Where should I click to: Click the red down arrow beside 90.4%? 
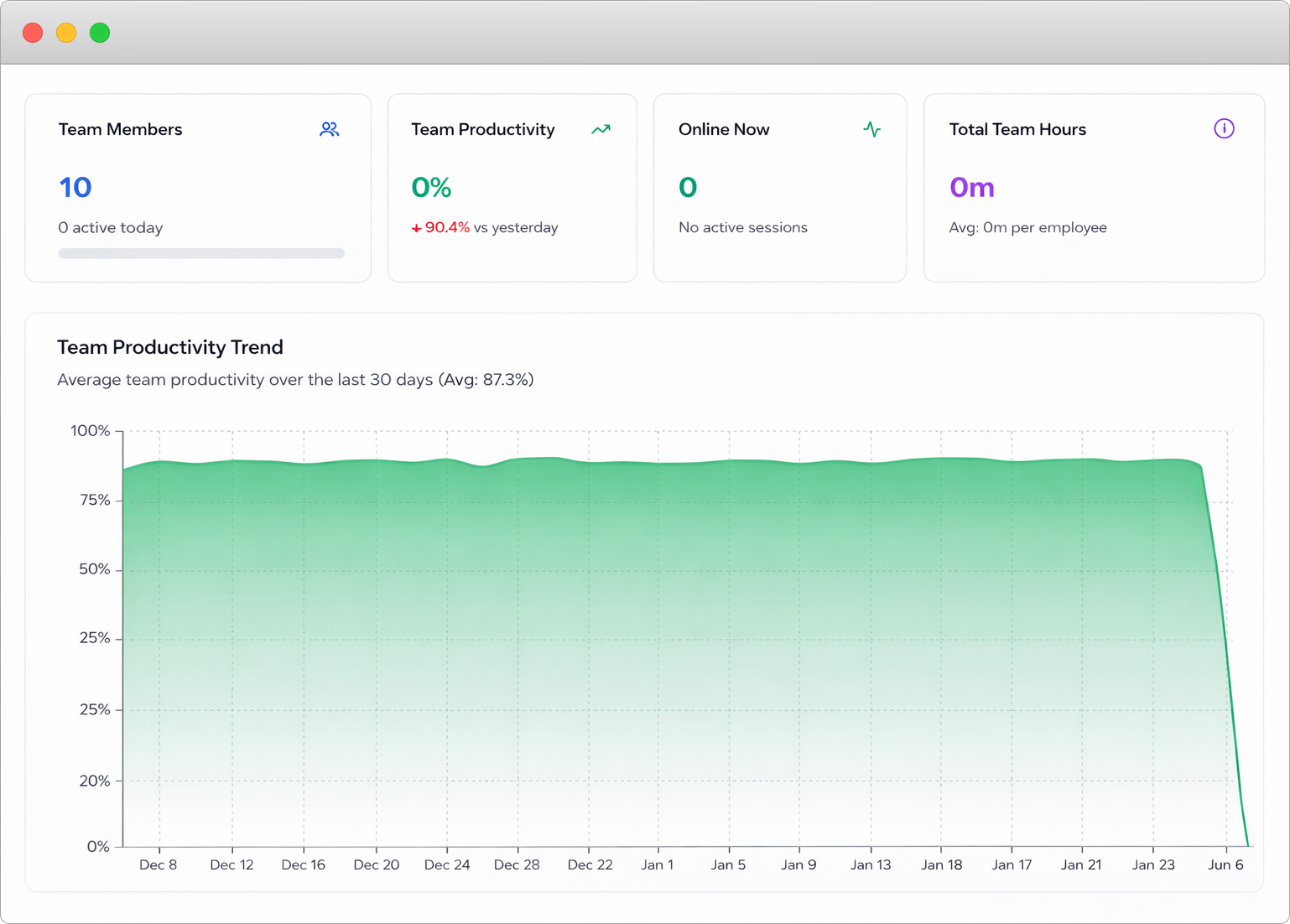(416, 228)
